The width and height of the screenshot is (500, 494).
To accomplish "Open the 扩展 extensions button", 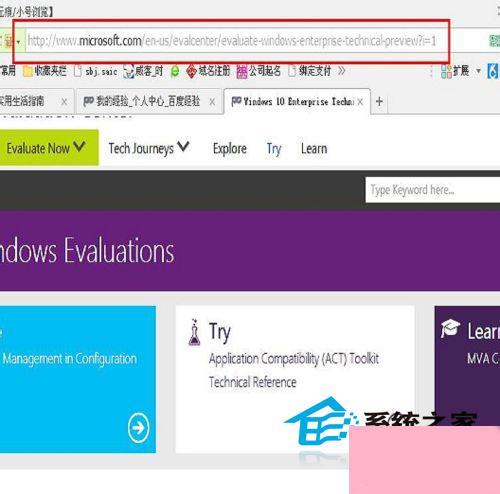I will coord(455,71).
